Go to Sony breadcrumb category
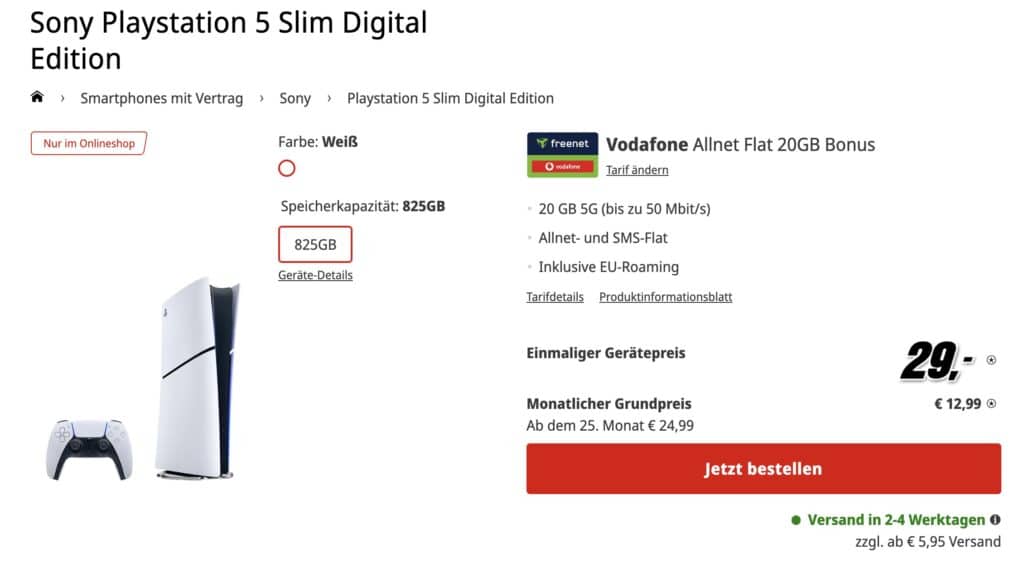This screenshot has height=573, width=1024. point(295,98)
